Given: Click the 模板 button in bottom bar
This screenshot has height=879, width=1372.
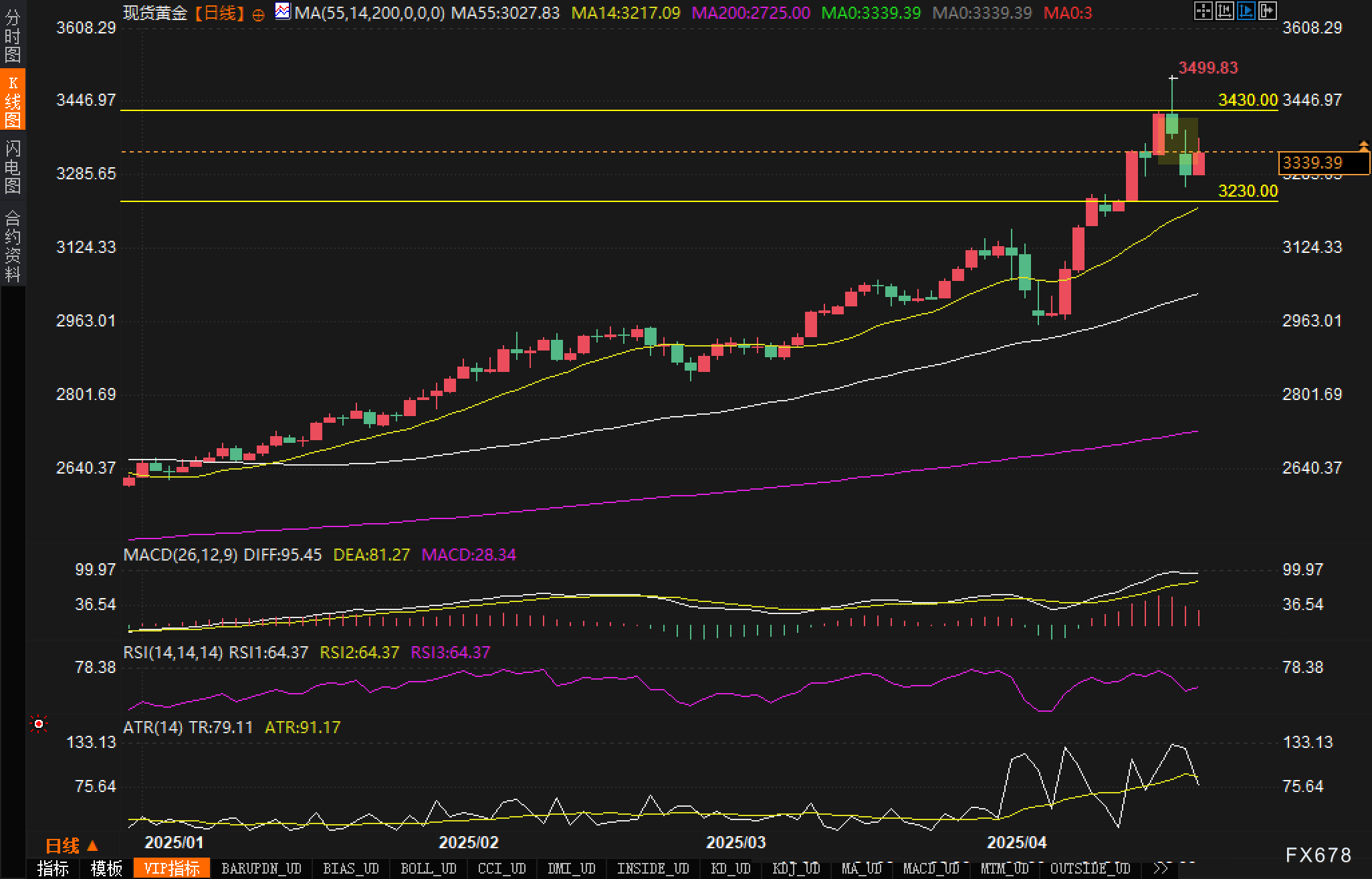Looking at the screenshot, I should (x=106, y=868).
